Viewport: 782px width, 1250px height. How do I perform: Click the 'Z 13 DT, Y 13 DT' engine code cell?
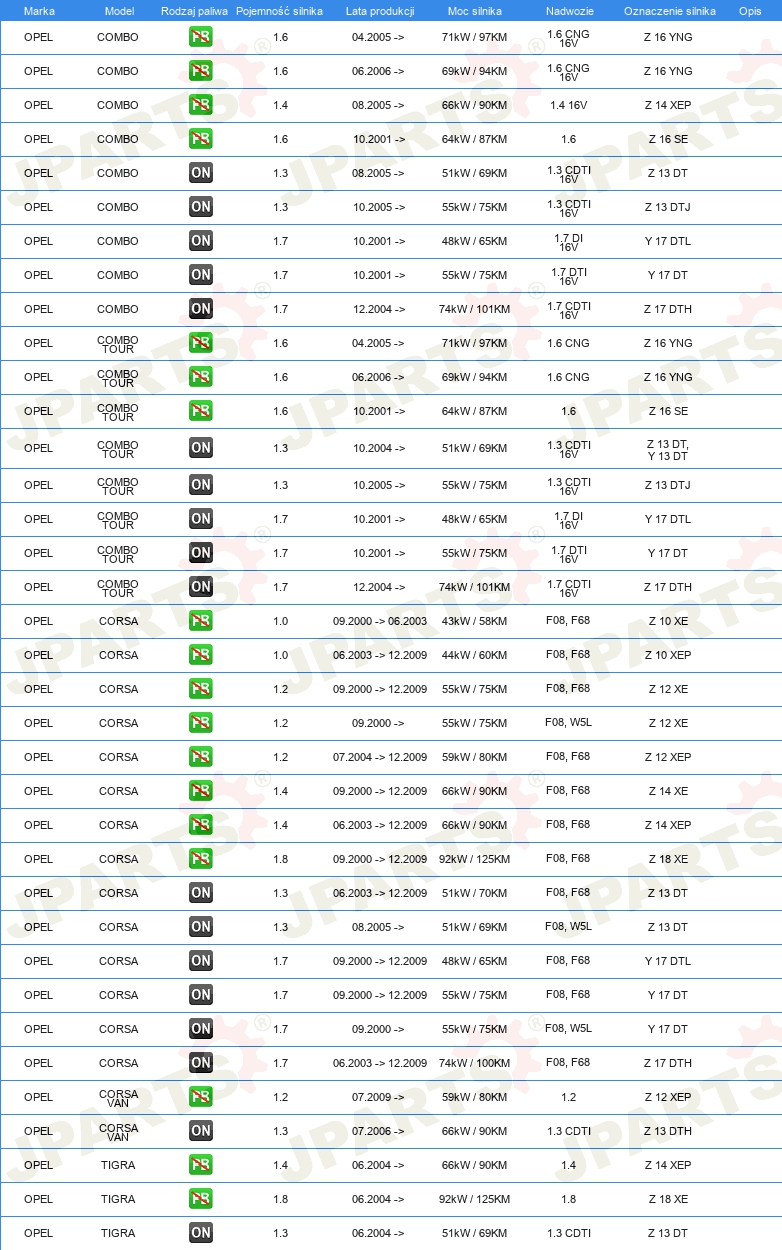(x=668, y=449)
